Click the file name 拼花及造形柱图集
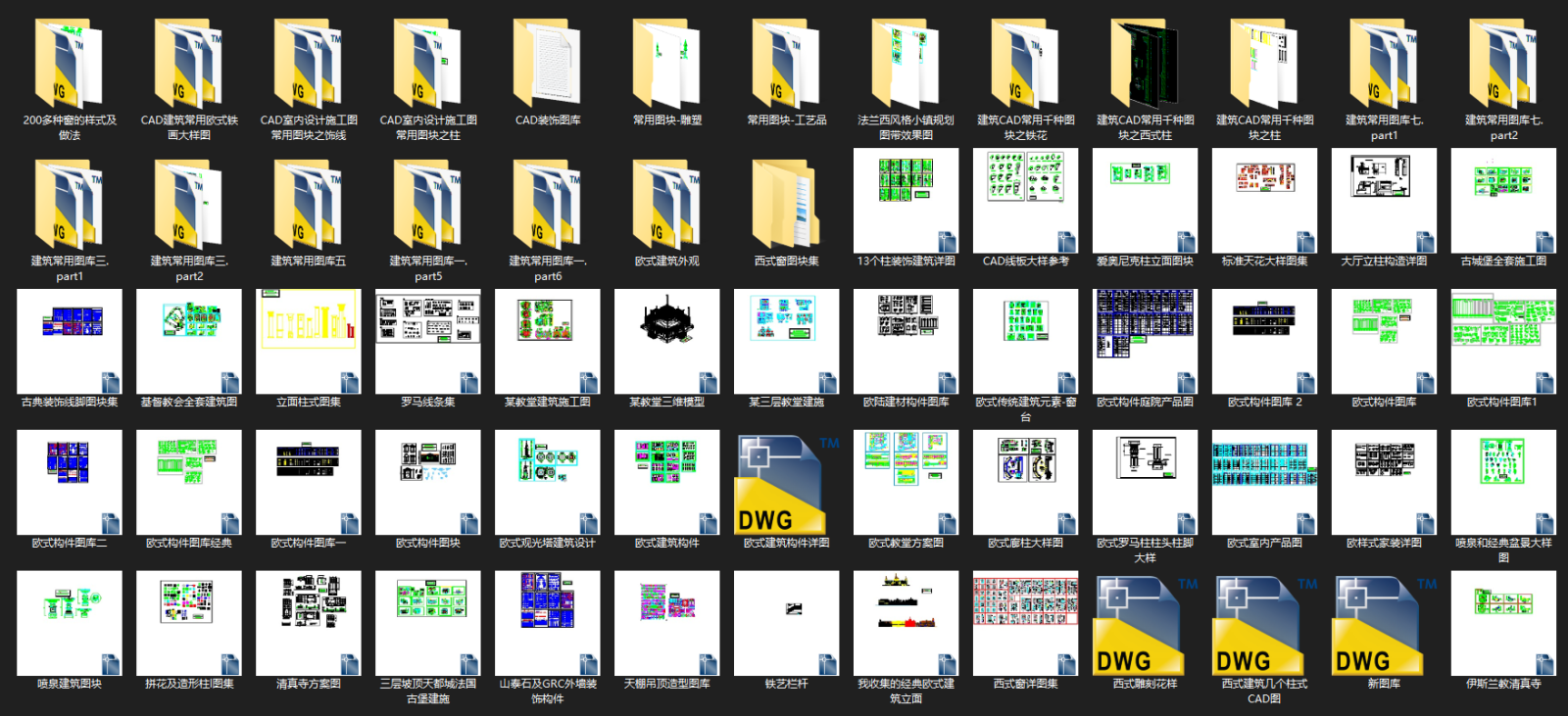 188,684
